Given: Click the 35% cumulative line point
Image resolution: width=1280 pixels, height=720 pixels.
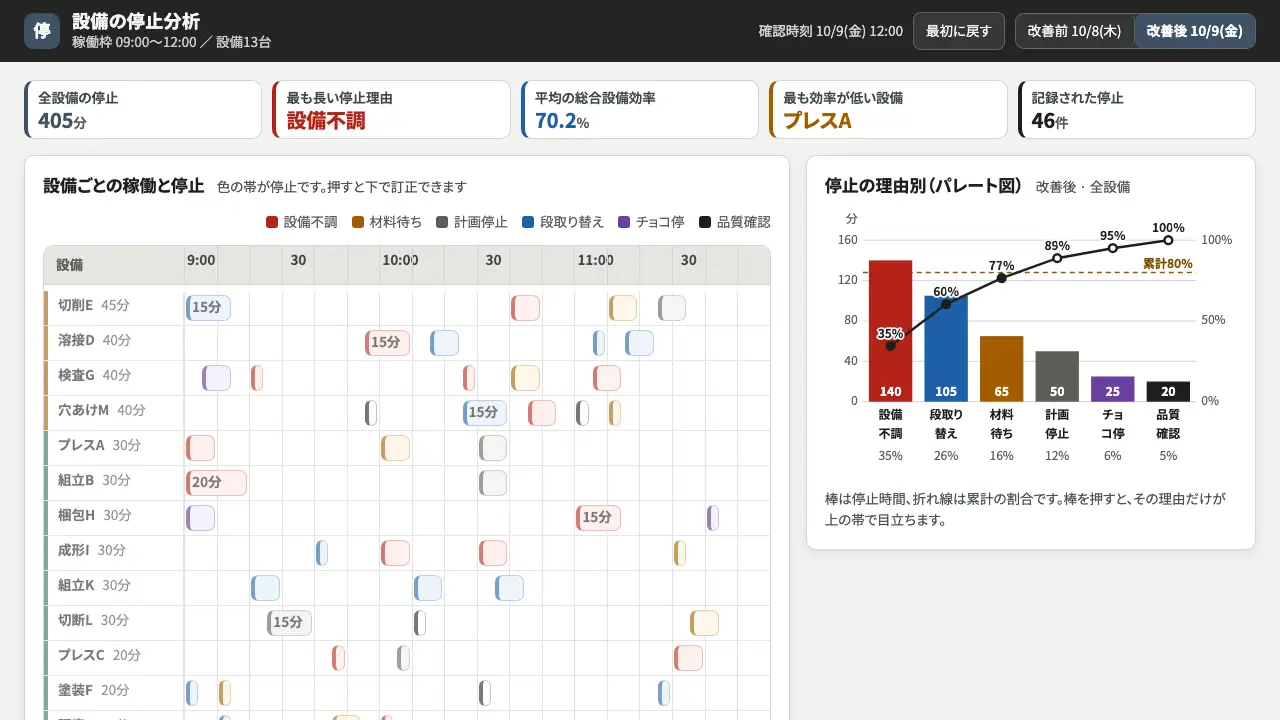Looking at the screenshot, I should tap(890, 346).
